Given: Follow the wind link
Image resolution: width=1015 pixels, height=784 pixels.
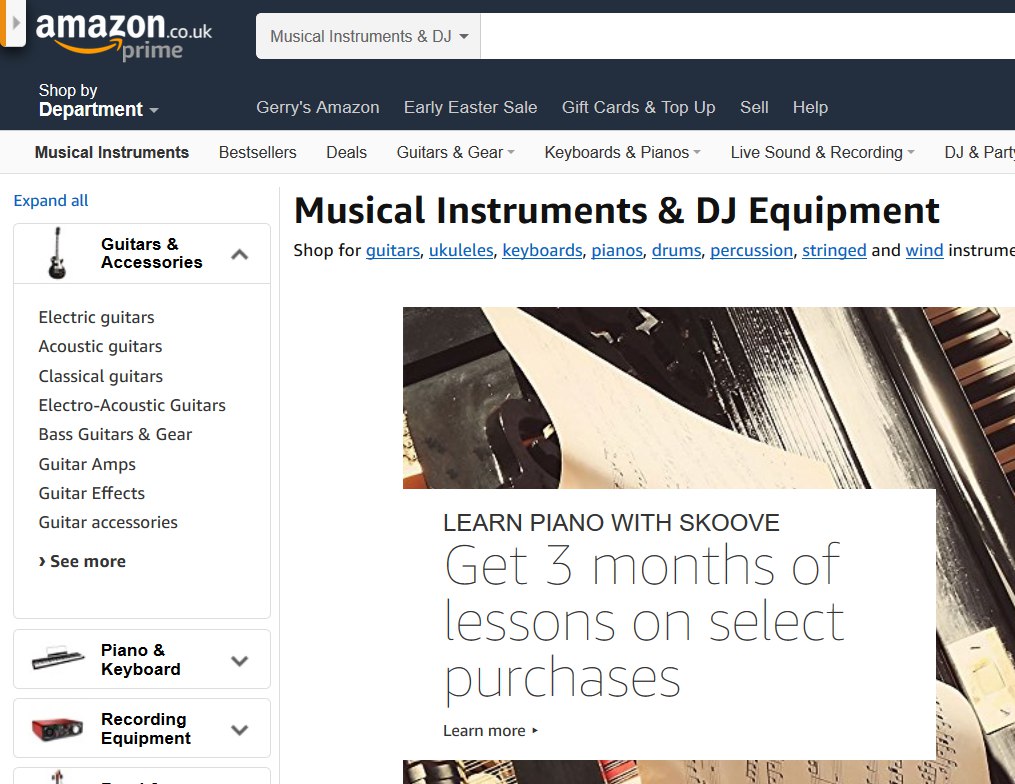Looking at the screenshot, I should point(924,251).
